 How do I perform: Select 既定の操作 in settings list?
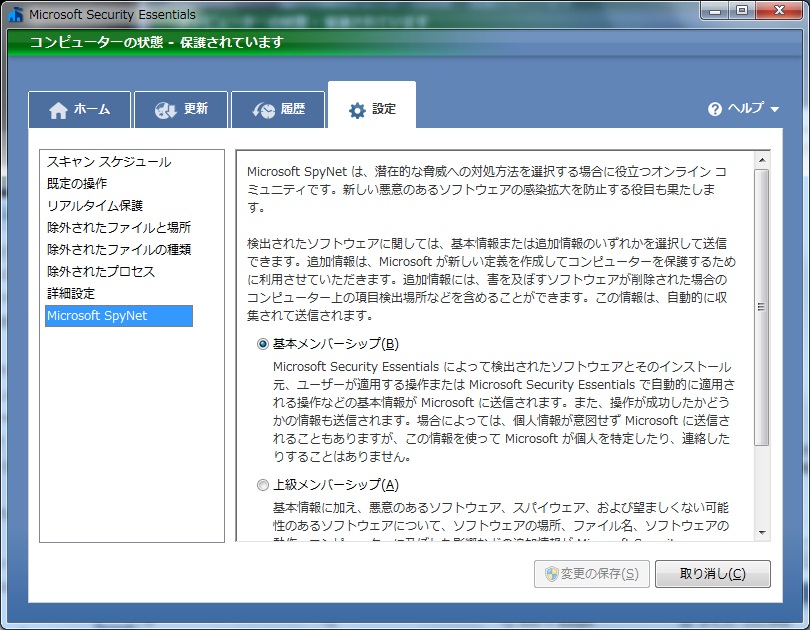click(x=77, y=183)
